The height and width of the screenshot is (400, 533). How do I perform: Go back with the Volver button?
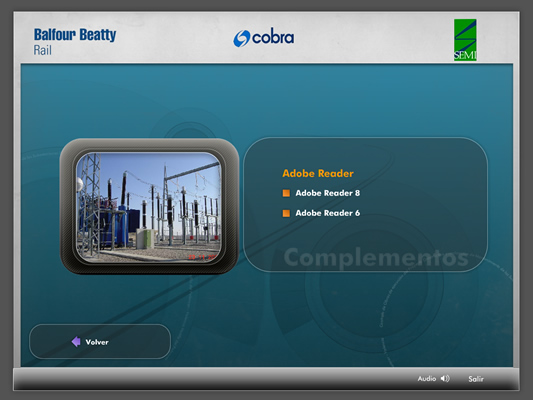pos(97,342)
